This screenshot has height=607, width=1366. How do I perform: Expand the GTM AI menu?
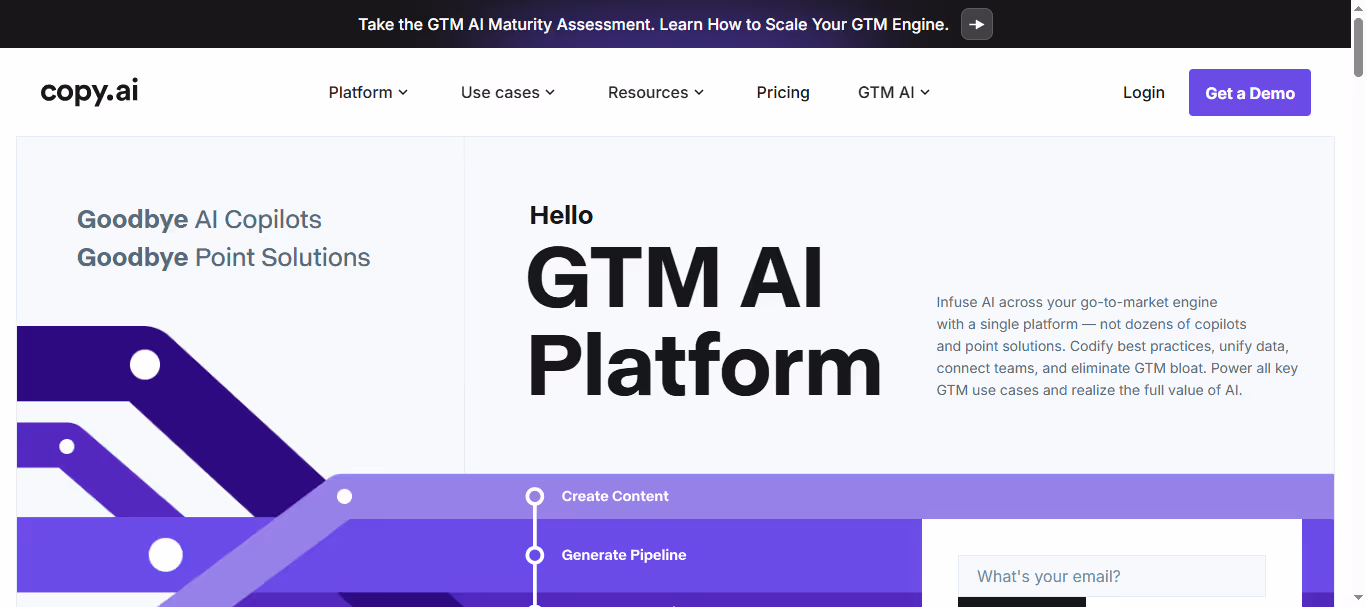[894, 92]
